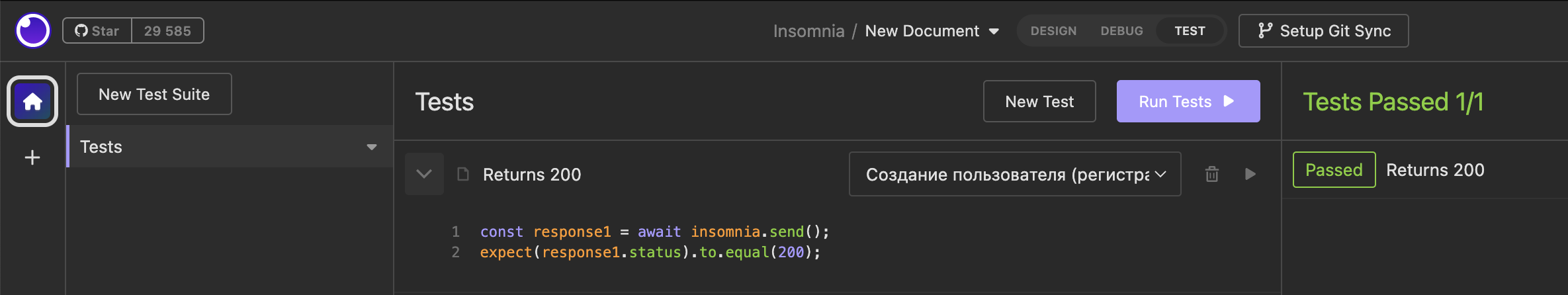Click the Insomnia logo icon
Viewport: 1568px width, 295px height.
click(x=33, y=30)
